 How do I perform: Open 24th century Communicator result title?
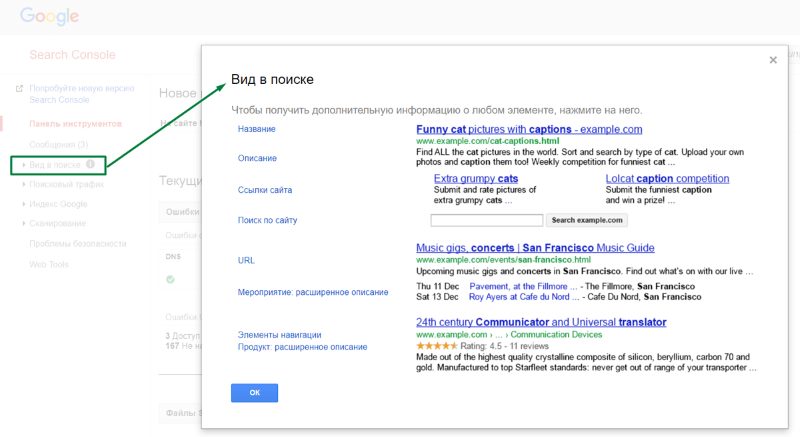[541, 322]
